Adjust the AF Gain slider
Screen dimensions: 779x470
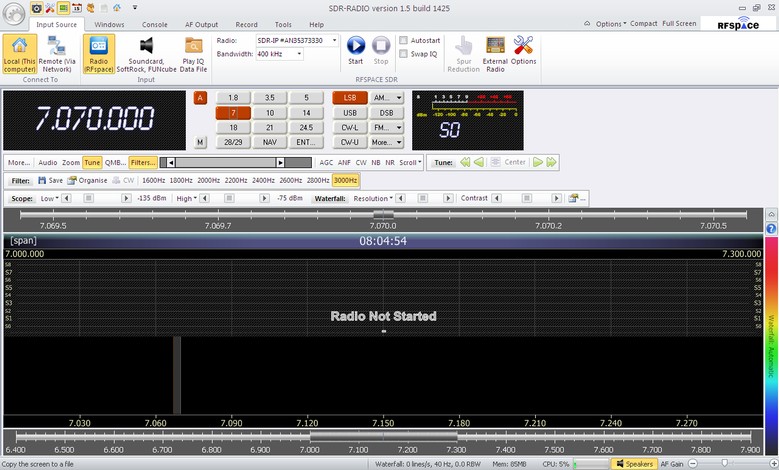point(725,464)
